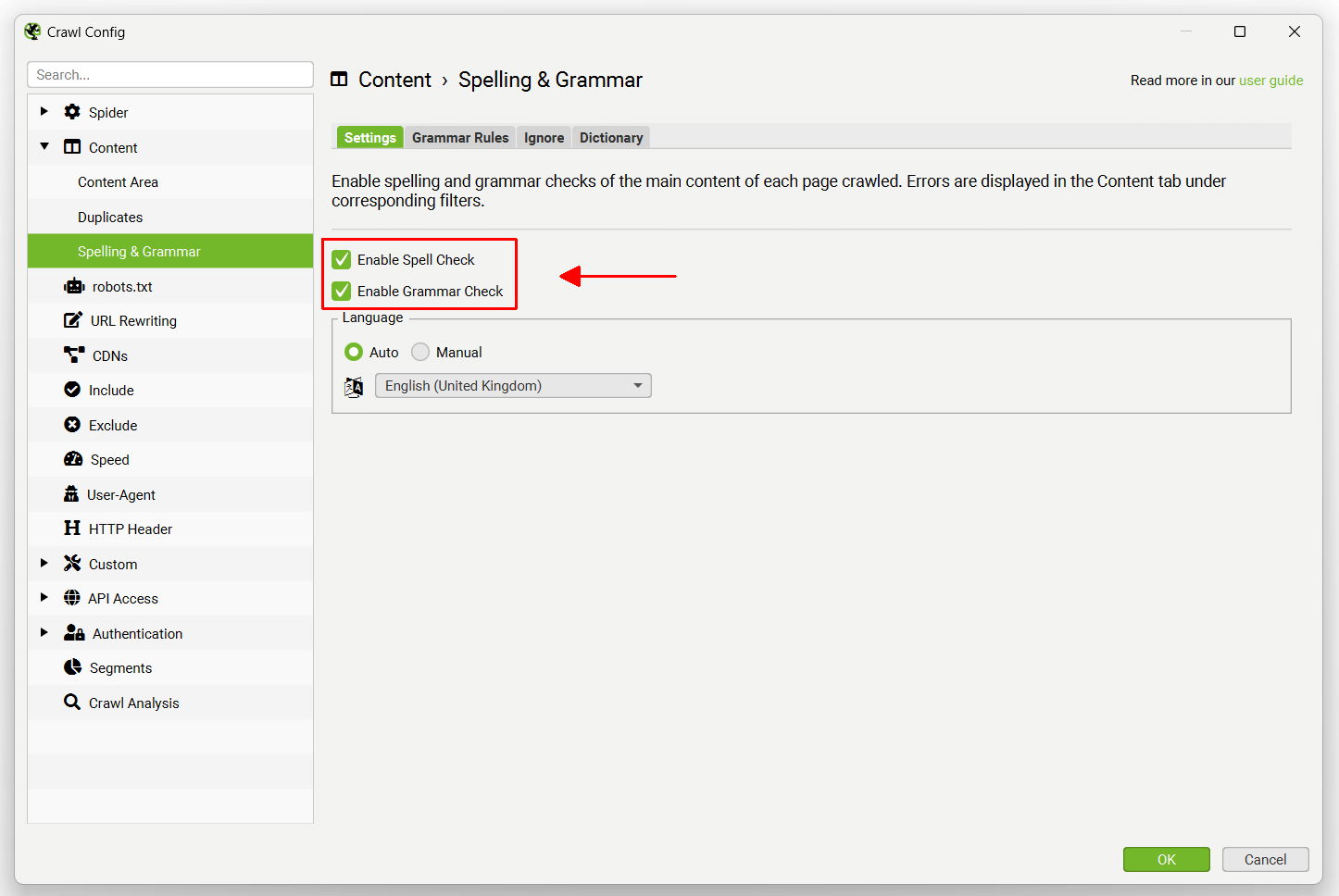Select the User-Agent spider icon
Image resolution: width=1339 pixels, height=896 pixels.
[73, 493]
